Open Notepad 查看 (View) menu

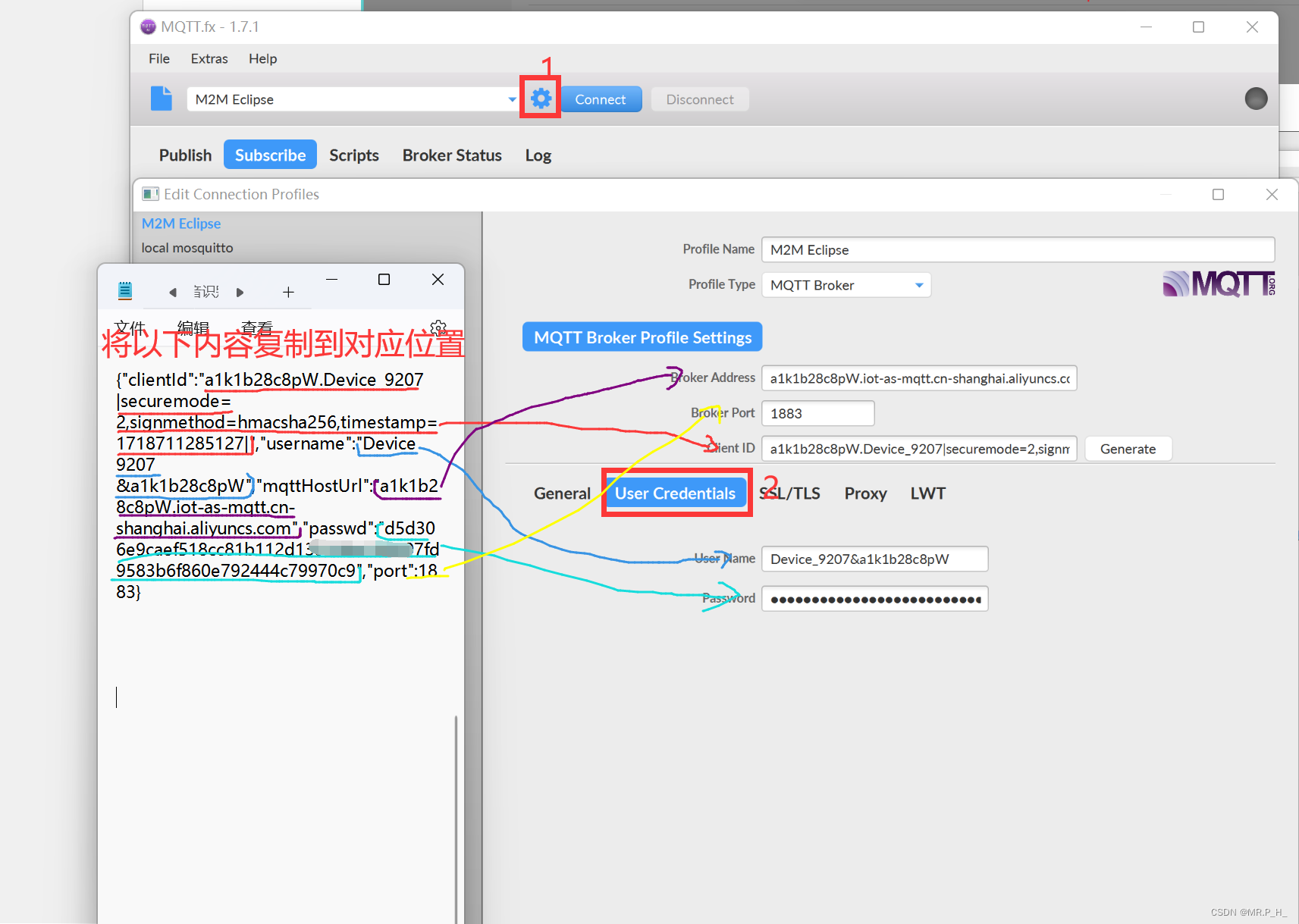coord(257,327)
